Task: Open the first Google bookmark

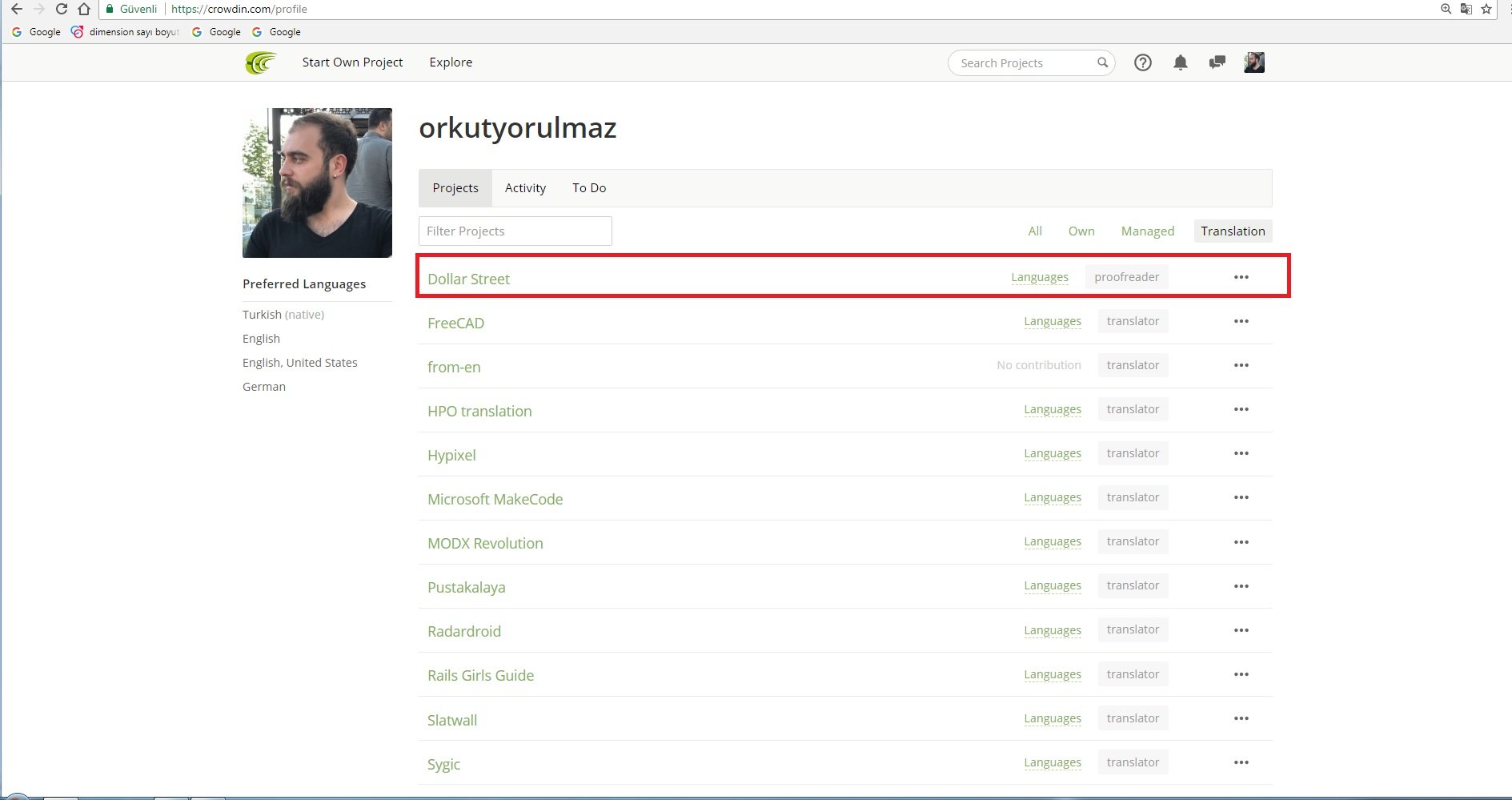Action: pos(37,32)
